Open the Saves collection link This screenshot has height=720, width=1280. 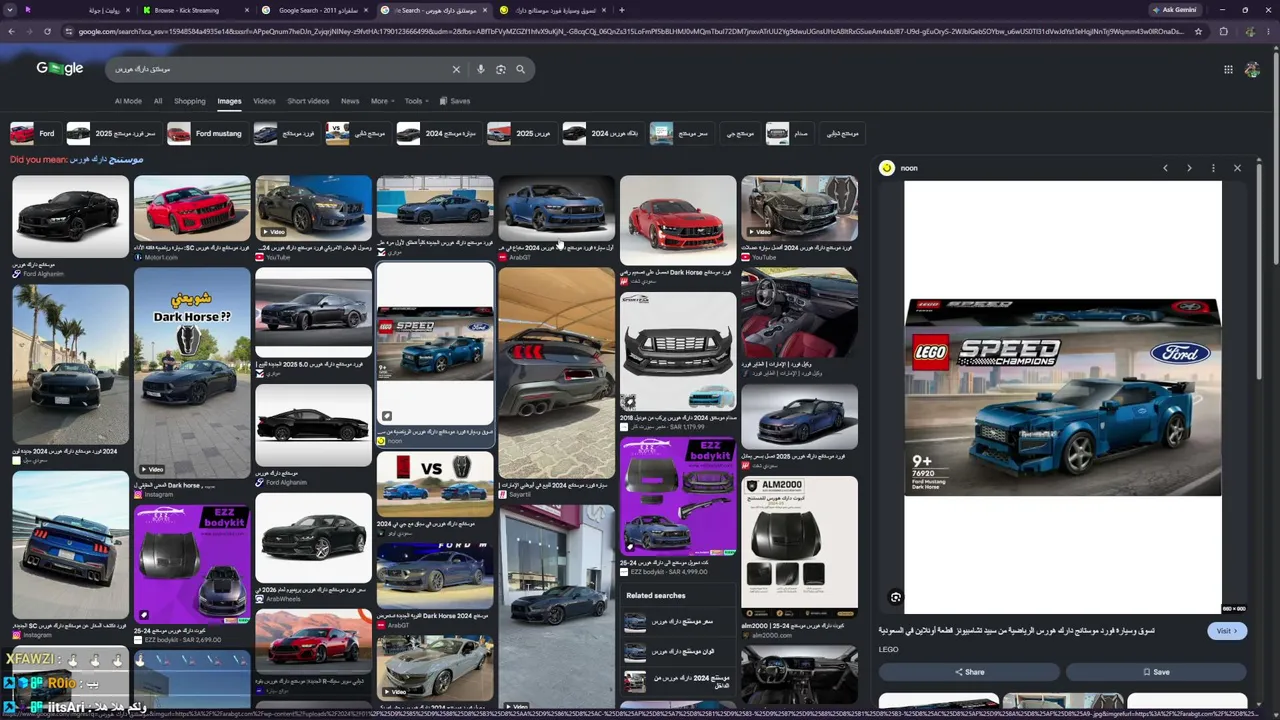tap(455, 101)
